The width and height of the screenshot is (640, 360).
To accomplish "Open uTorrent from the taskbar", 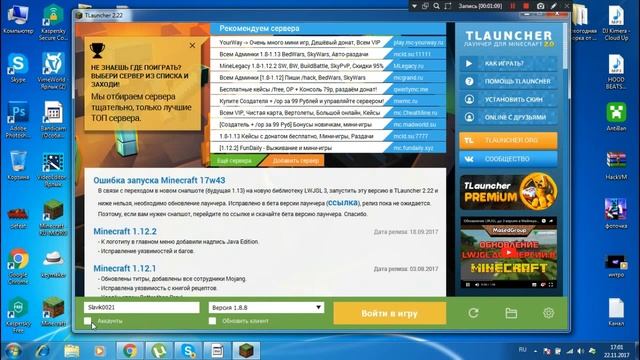I will click(159, 351).
